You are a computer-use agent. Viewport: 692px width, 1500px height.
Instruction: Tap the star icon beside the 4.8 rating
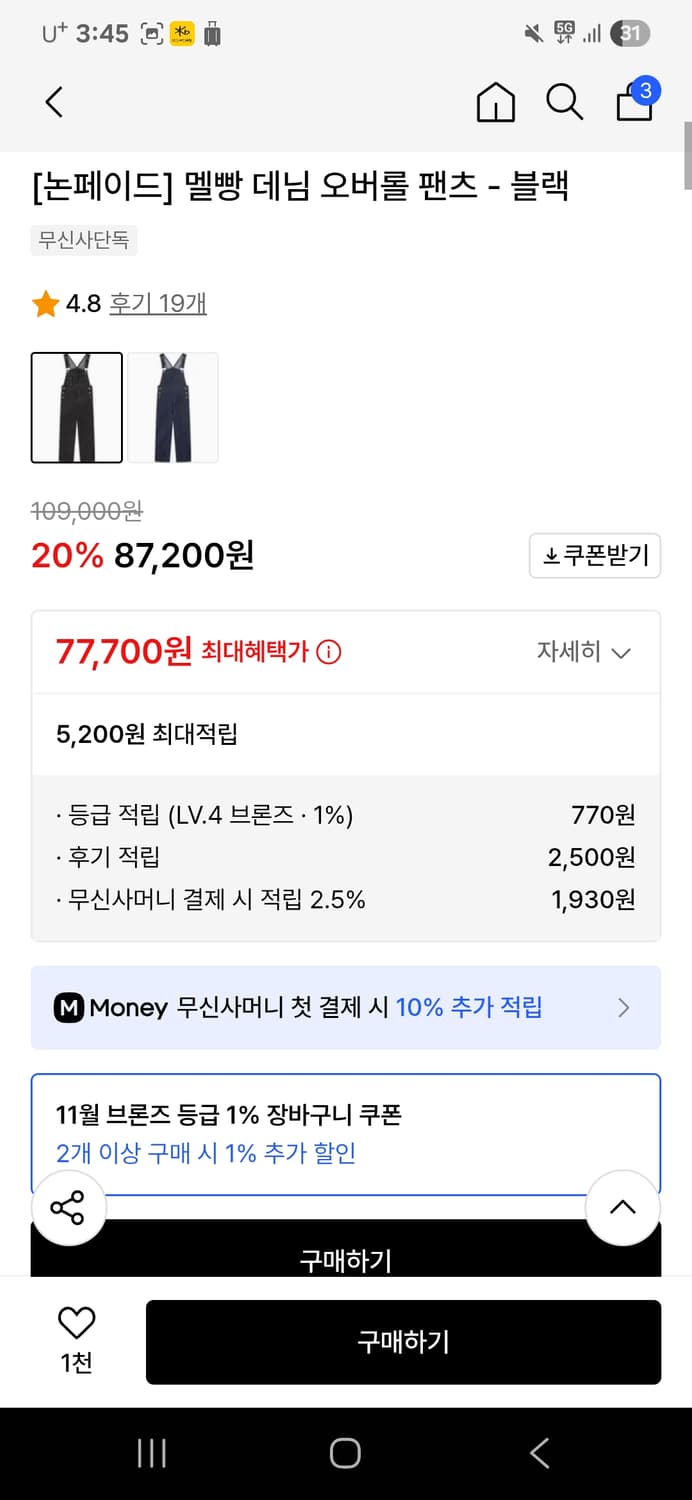coord(44,303)
